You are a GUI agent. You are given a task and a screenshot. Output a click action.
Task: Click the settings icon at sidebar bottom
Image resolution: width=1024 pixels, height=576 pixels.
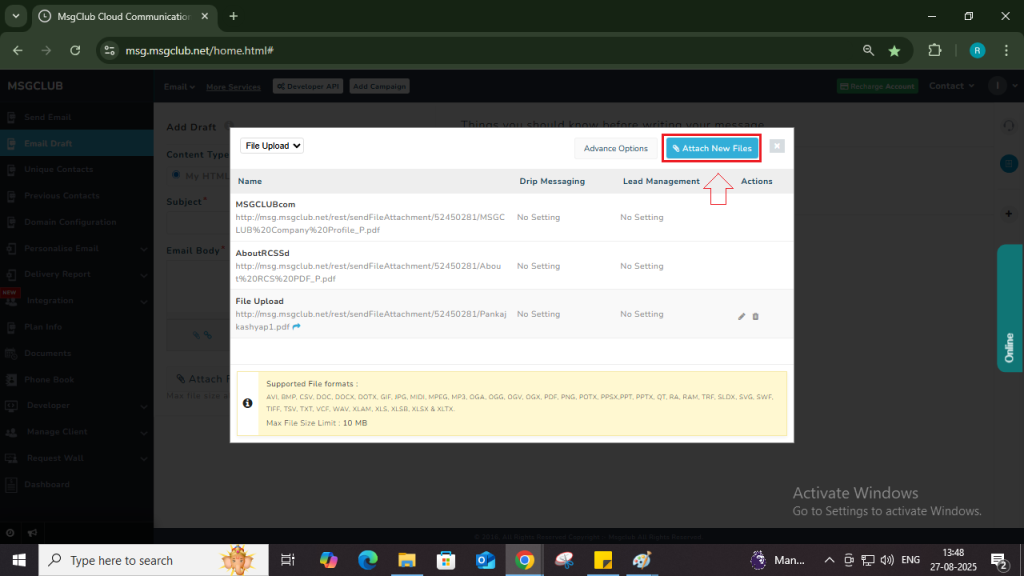click(x=10, y=533)
